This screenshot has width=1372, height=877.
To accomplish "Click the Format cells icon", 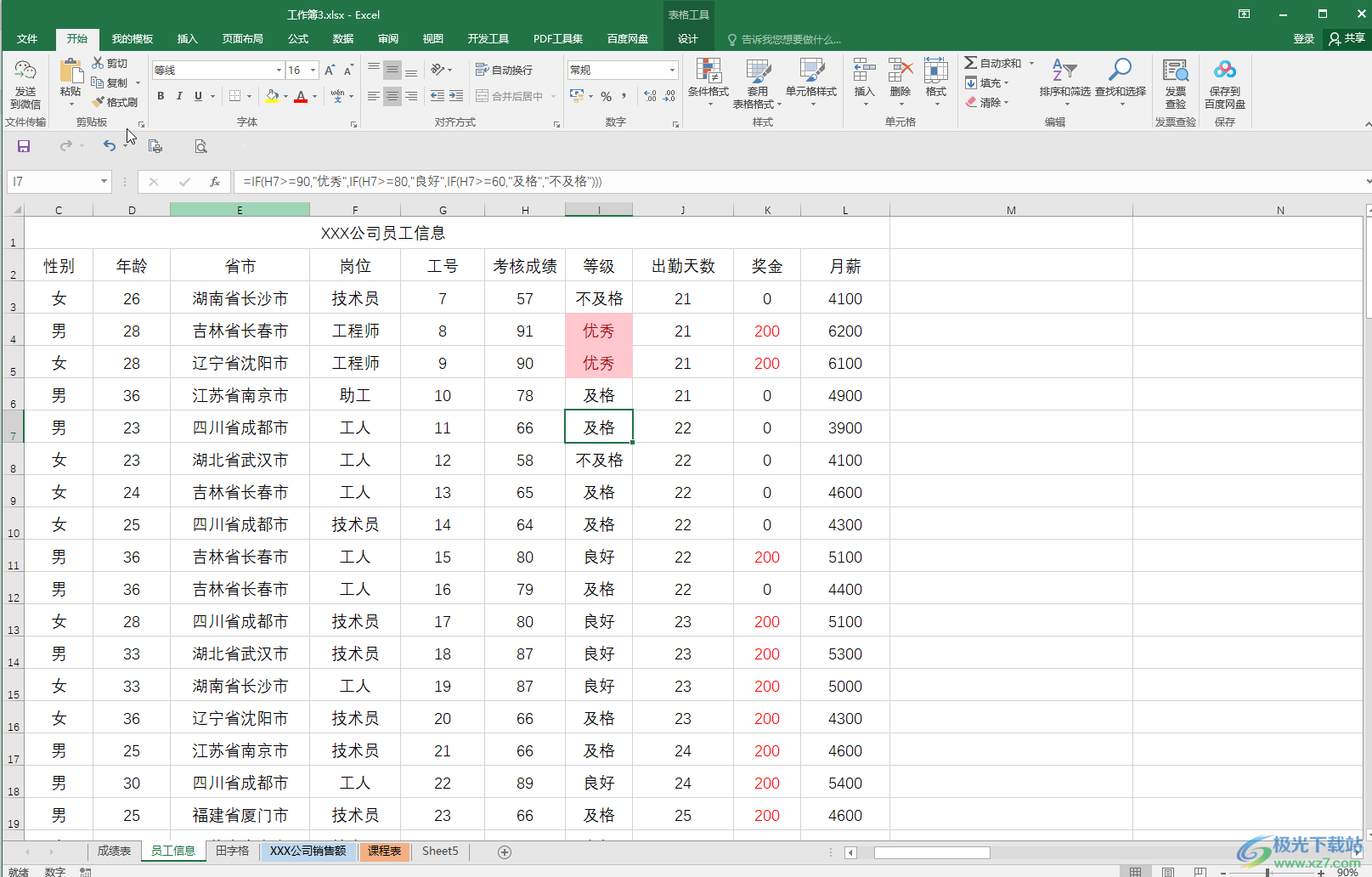I will click(x=936, y=82).
